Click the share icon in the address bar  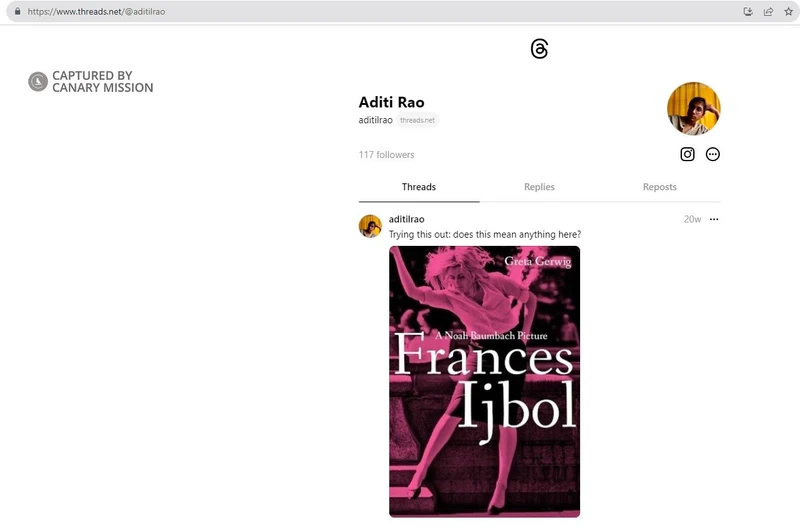[768, 11]
